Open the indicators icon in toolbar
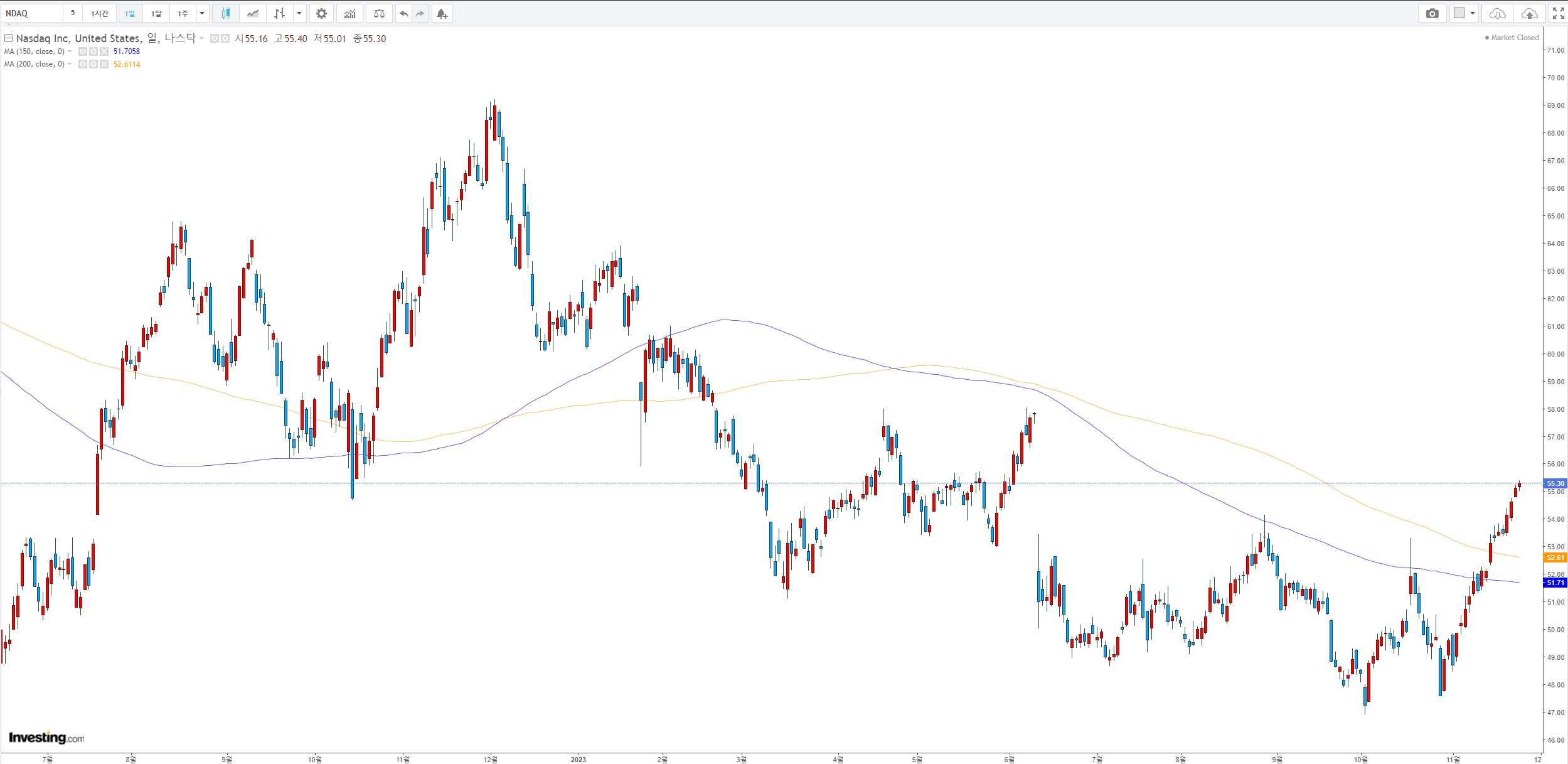 coord(350,13)
